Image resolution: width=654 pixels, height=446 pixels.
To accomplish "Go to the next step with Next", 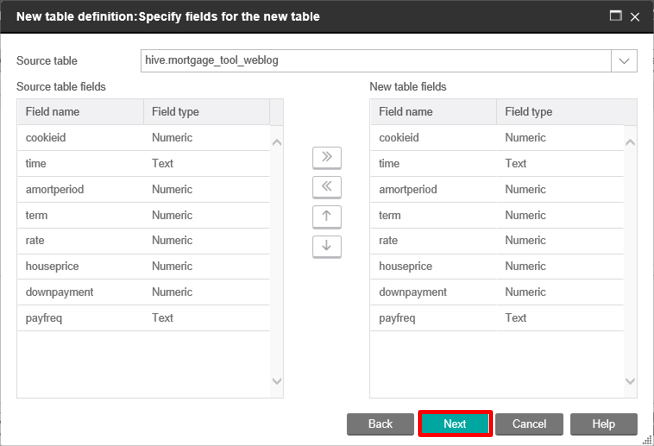I will (x=455, y=424).
